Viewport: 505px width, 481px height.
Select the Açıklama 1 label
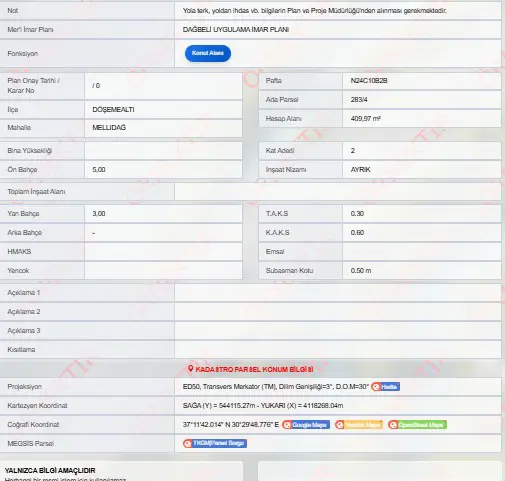[24, 293]
